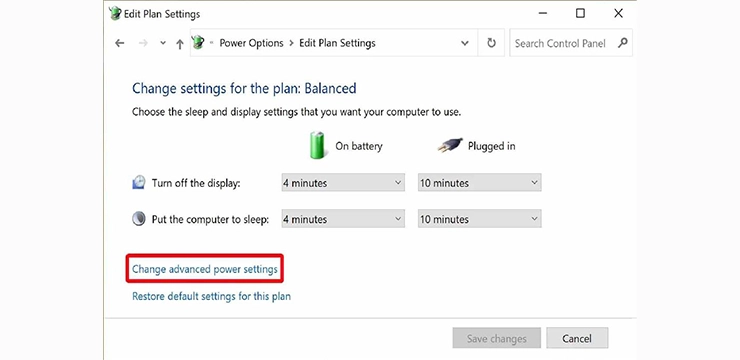Click the Save changes button
The height and width of the screenshot is (360, 740).
496,338
